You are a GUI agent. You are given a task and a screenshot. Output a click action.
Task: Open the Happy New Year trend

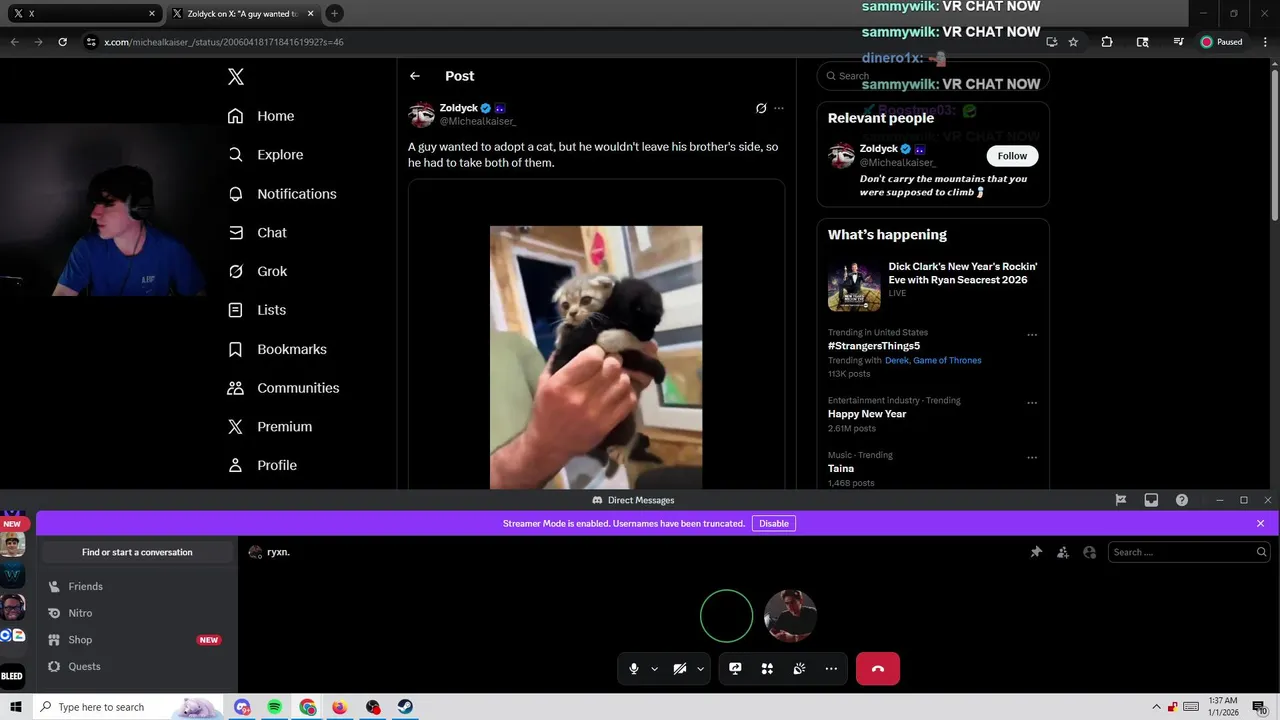pos(867,414)
